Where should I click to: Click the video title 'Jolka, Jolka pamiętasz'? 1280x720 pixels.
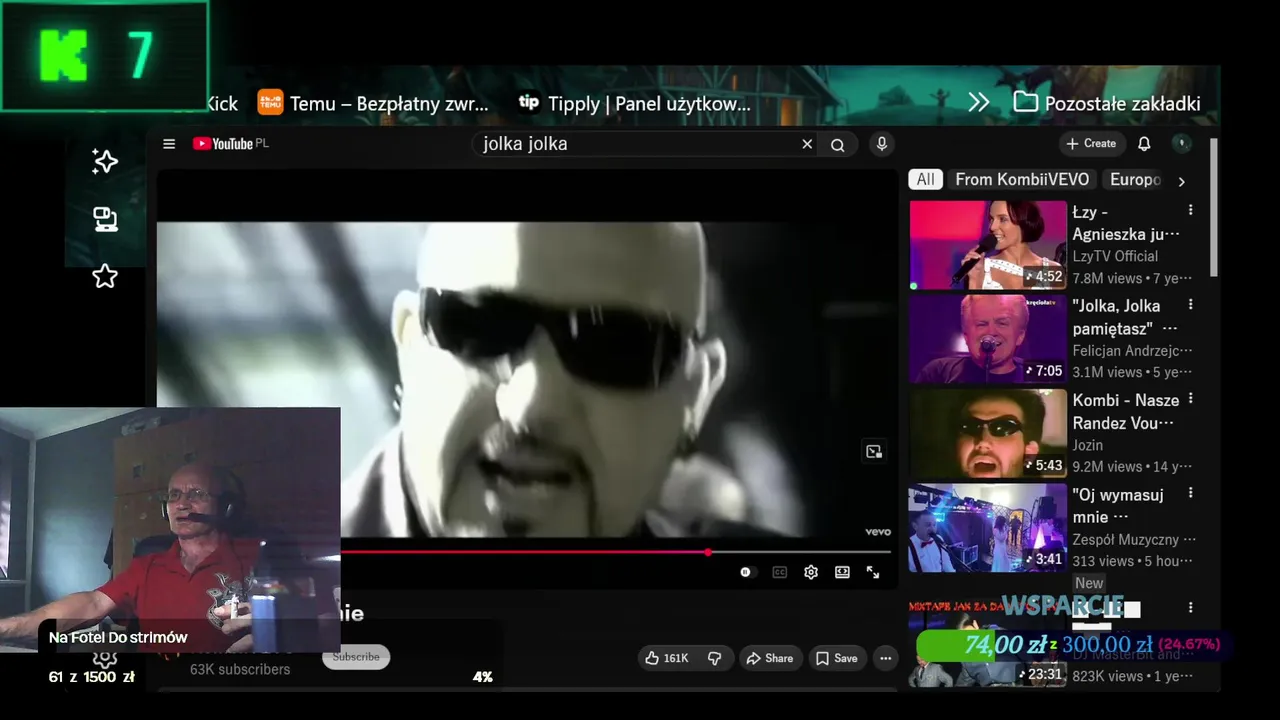1124,317
